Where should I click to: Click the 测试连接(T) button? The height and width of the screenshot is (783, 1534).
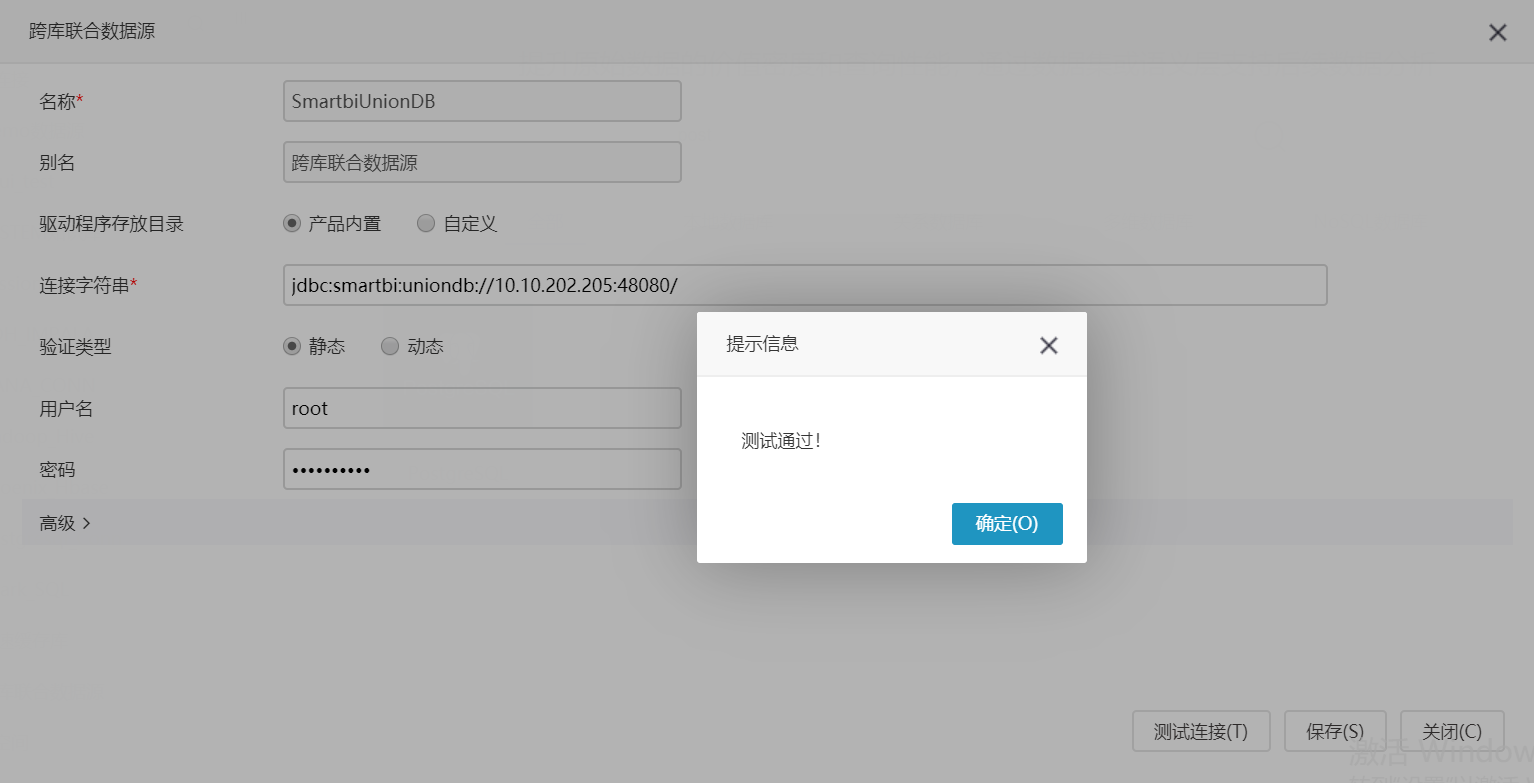(1201, 731)
